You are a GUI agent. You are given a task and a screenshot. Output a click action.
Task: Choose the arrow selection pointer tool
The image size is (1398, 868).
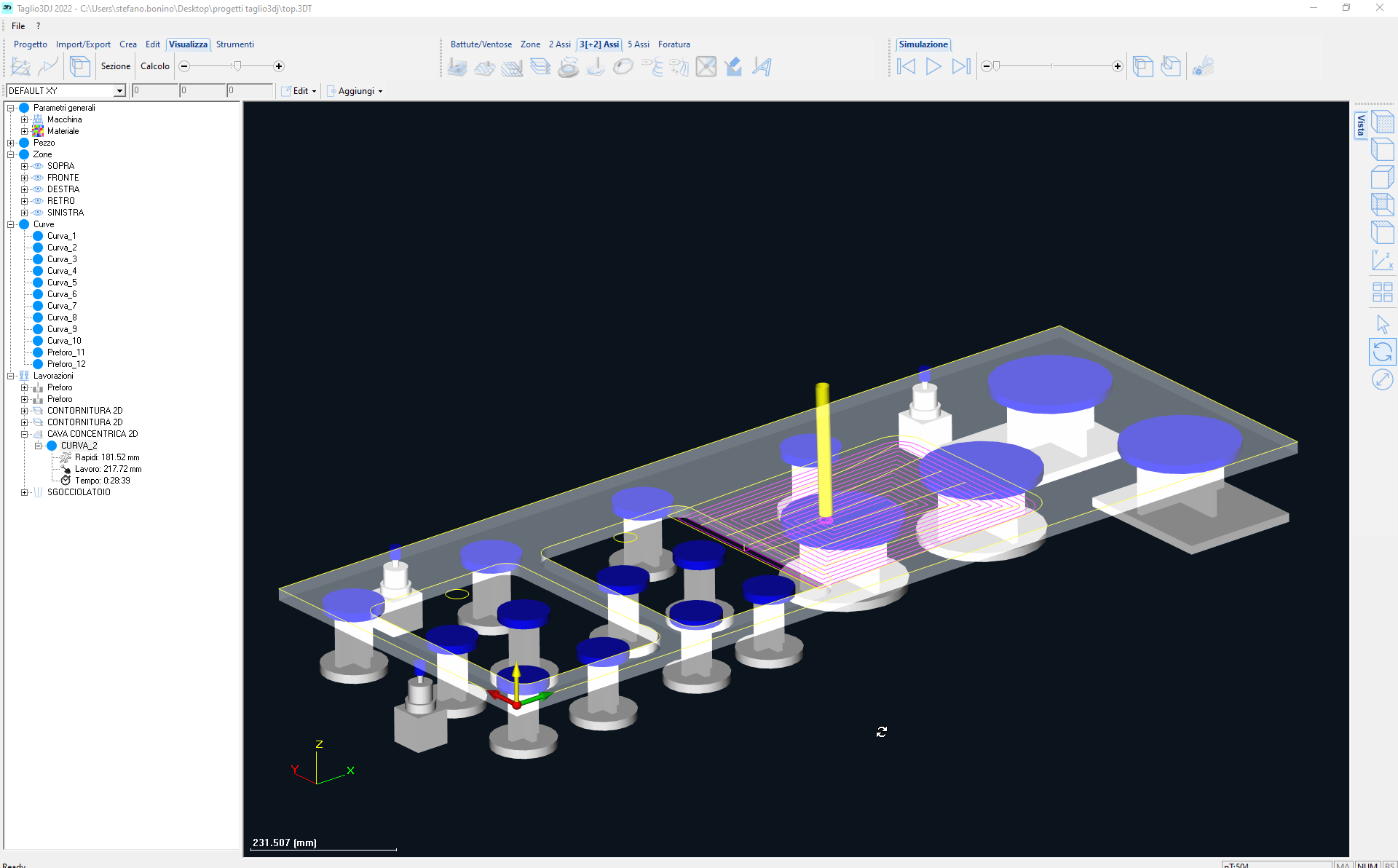(1381, 324)
